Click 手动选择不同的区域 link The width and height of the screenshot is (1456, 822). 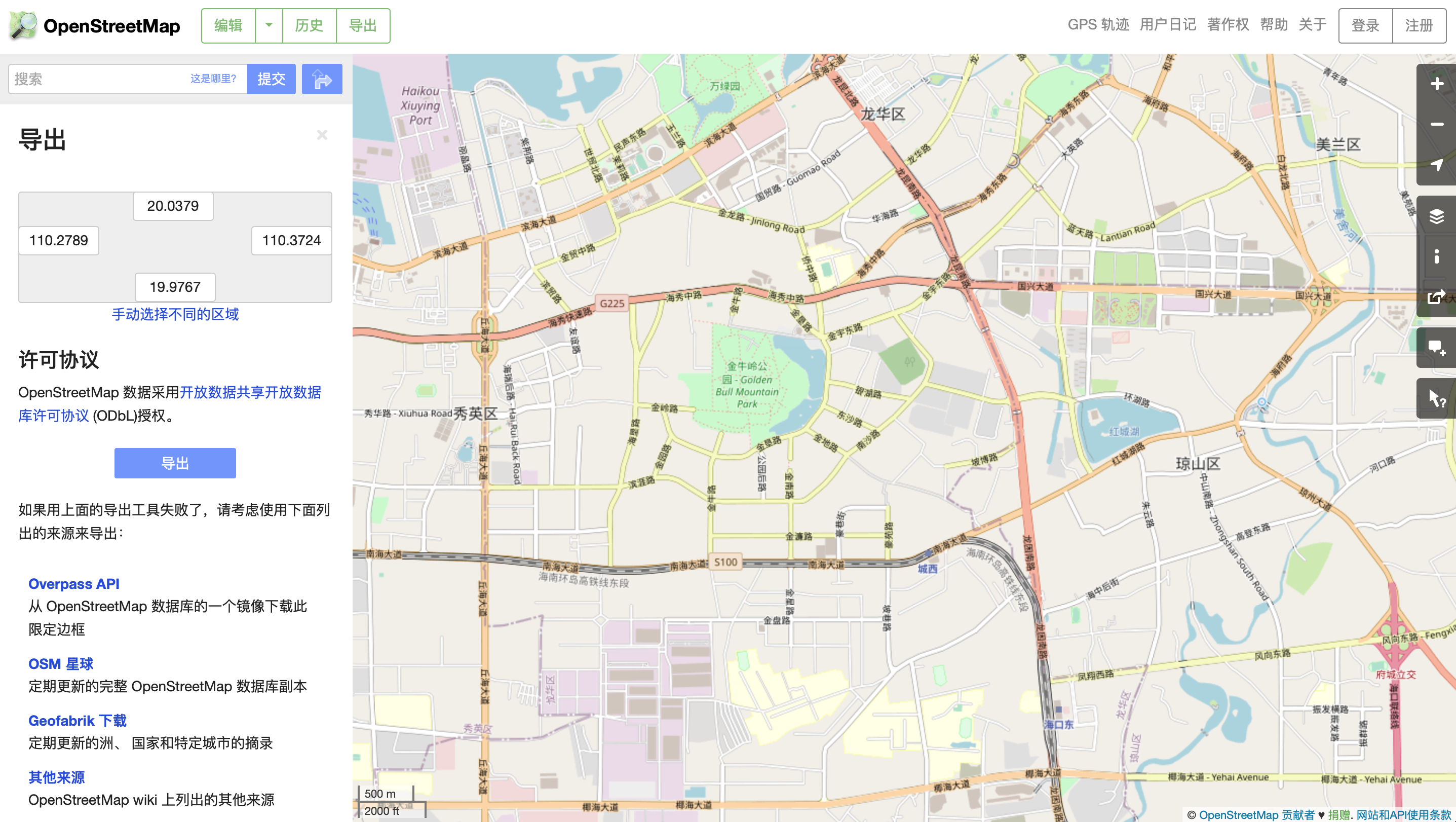(175, 314)
